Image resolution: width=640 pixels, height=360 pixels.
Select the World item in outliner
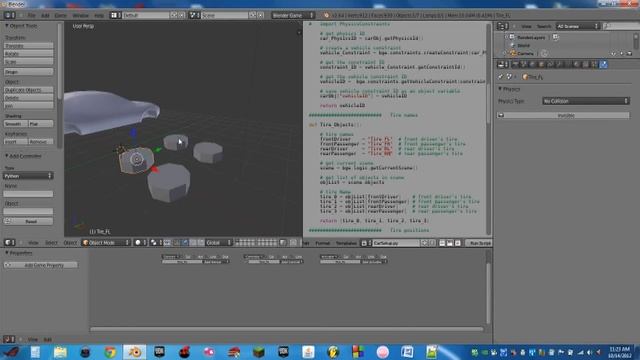point(523,45)
